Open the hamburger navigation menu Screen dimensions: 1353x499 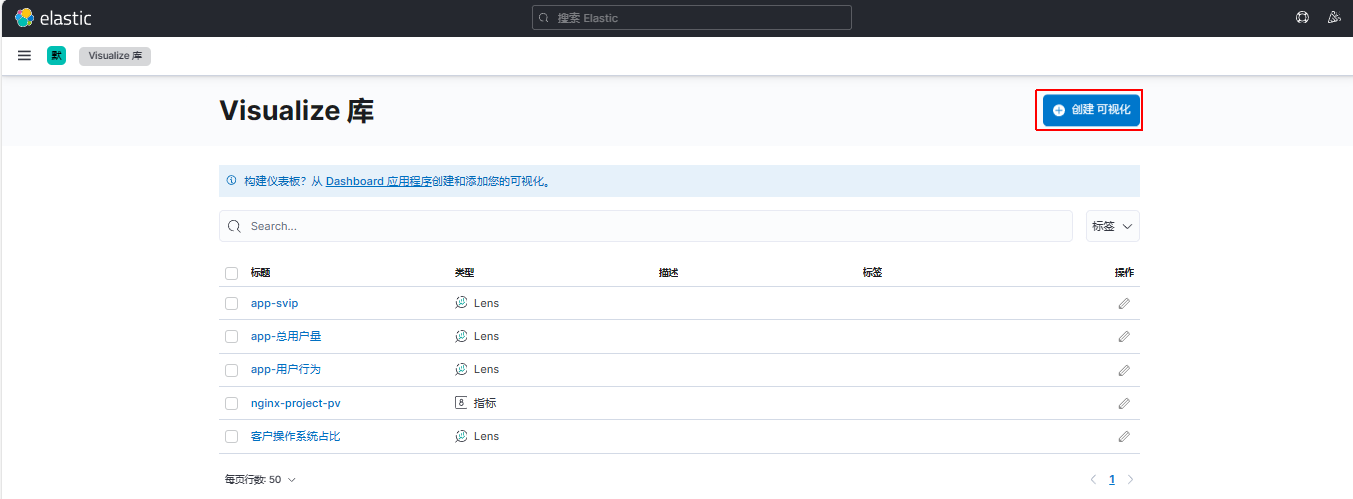24,56
